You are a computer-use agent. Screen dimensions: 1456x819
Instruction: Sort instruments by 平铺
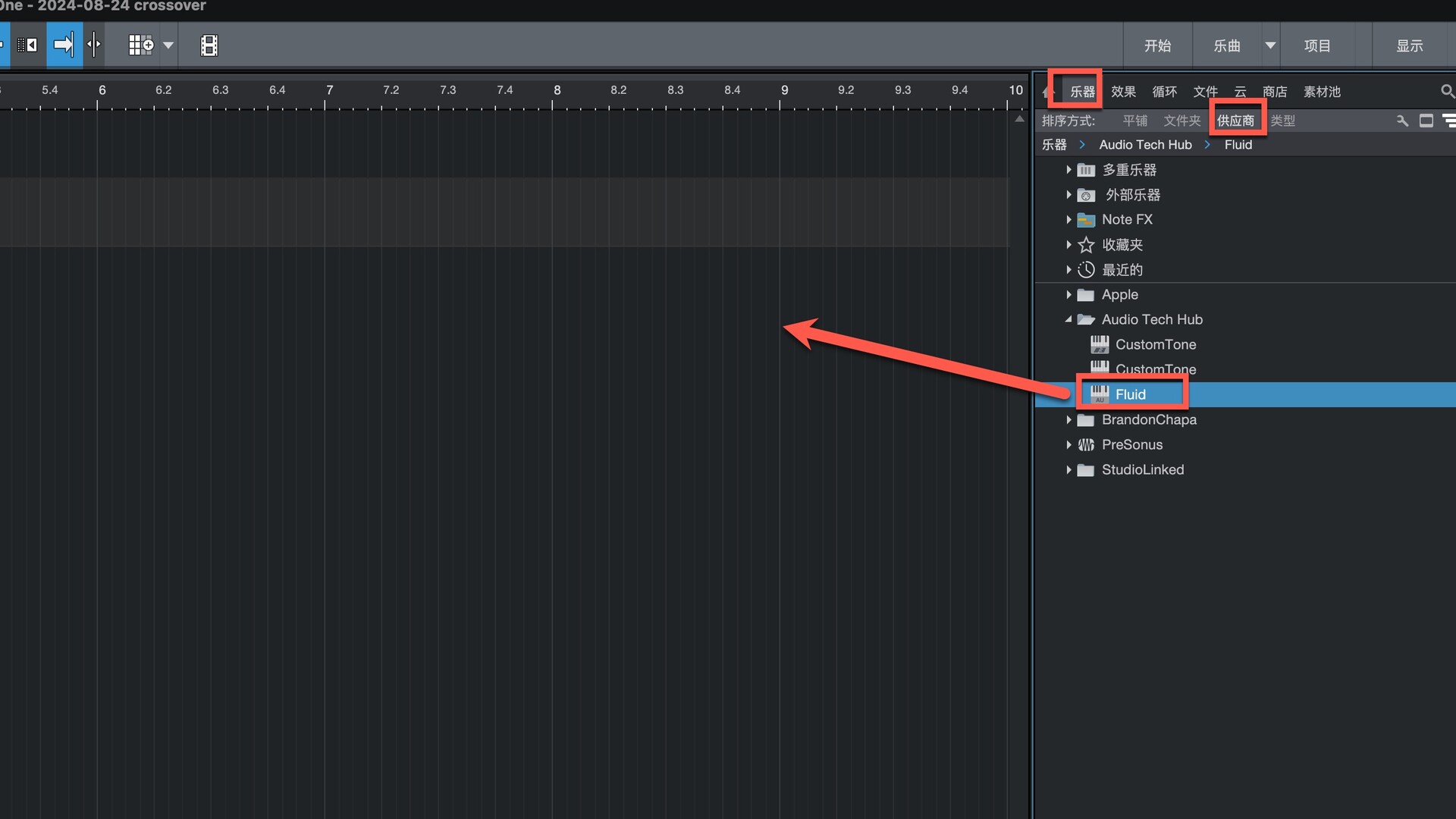(1135, 121)
